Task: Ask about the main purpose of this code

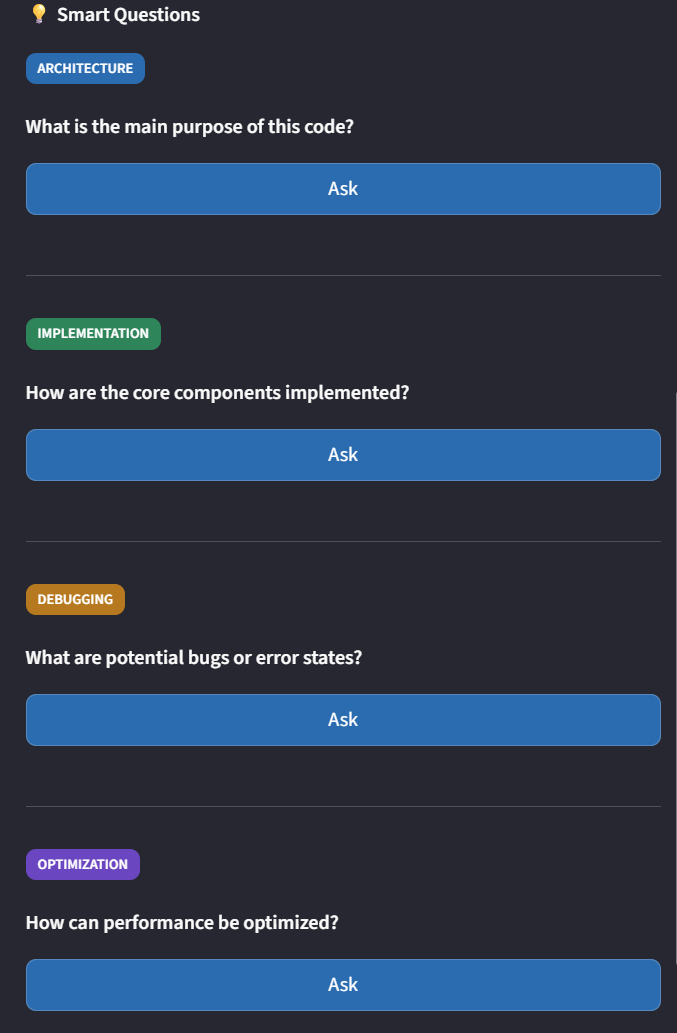Action: [343, 189]
